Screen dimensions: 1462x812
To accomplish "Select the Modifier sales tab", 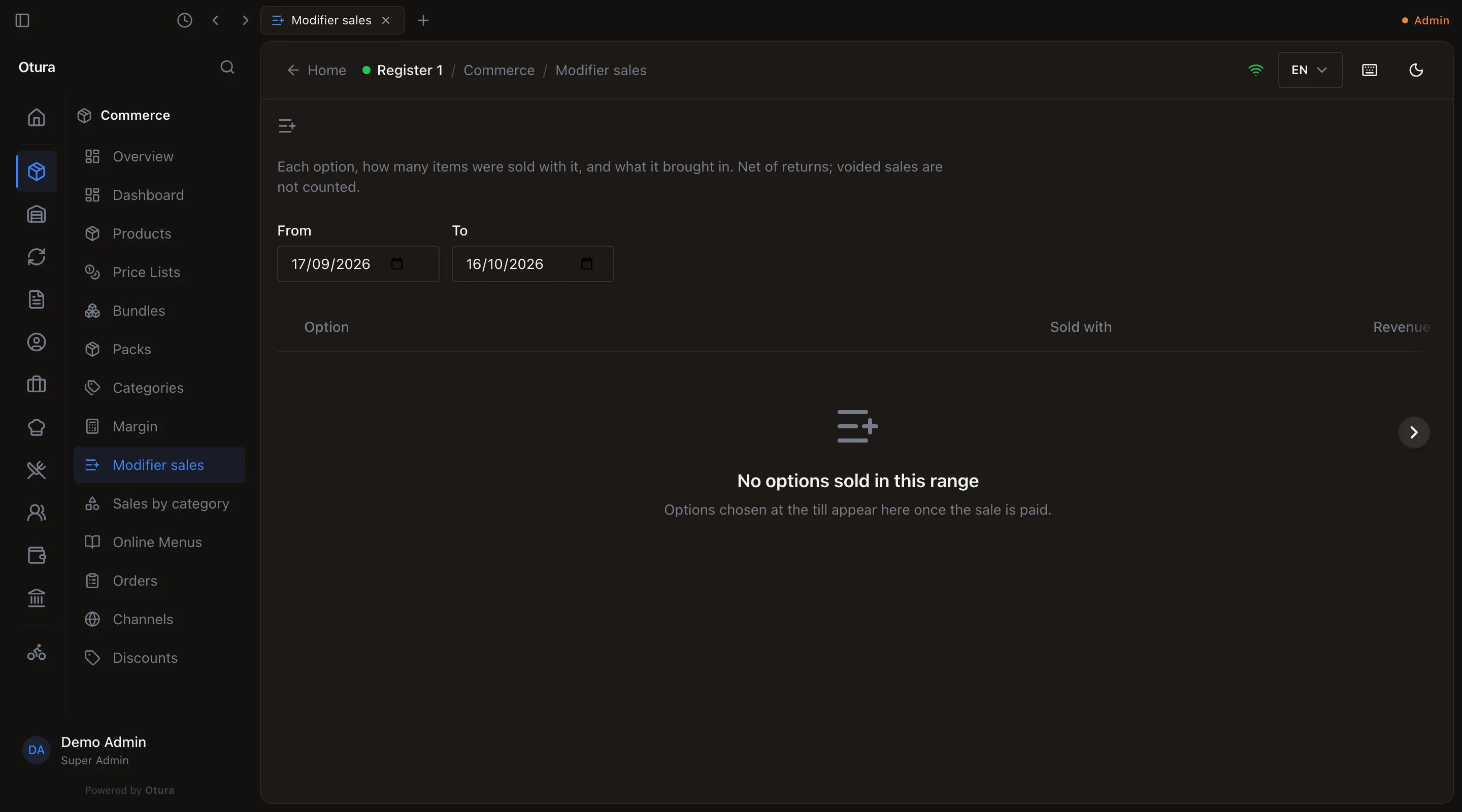I will pos(331,20).
